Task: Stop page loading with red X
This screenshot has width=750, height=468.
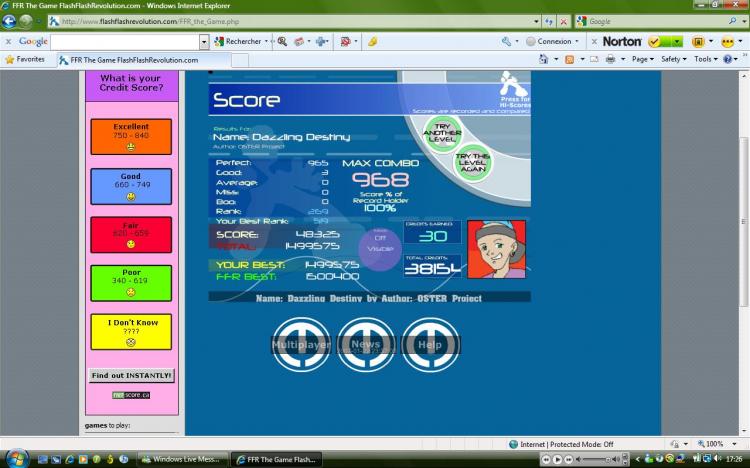Action: point(563,22)
